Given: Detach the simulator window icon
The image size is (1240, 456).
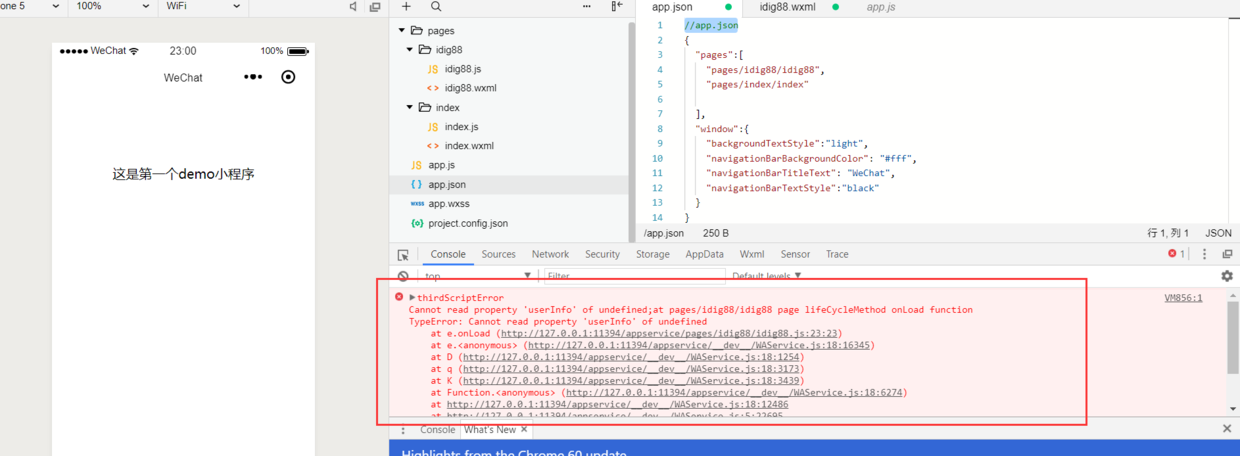Looking at the screenshot, I should [375, 7].
